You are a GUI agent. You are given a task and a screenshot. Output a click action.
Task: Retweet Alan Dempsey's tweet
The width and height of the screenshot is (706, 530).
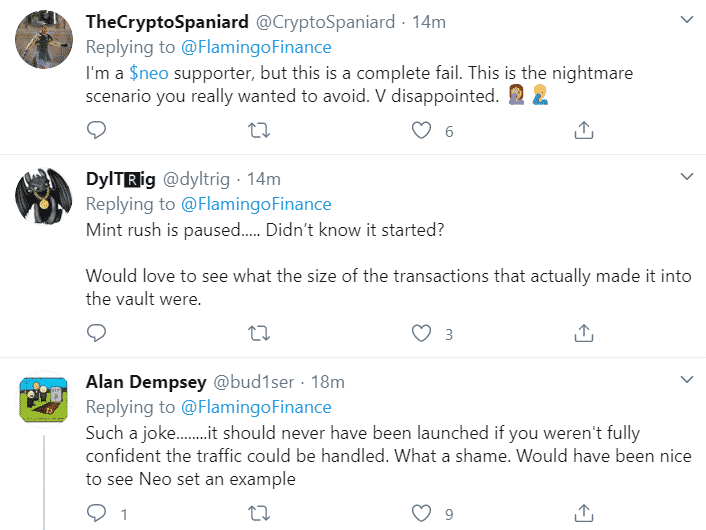(259, 513)
